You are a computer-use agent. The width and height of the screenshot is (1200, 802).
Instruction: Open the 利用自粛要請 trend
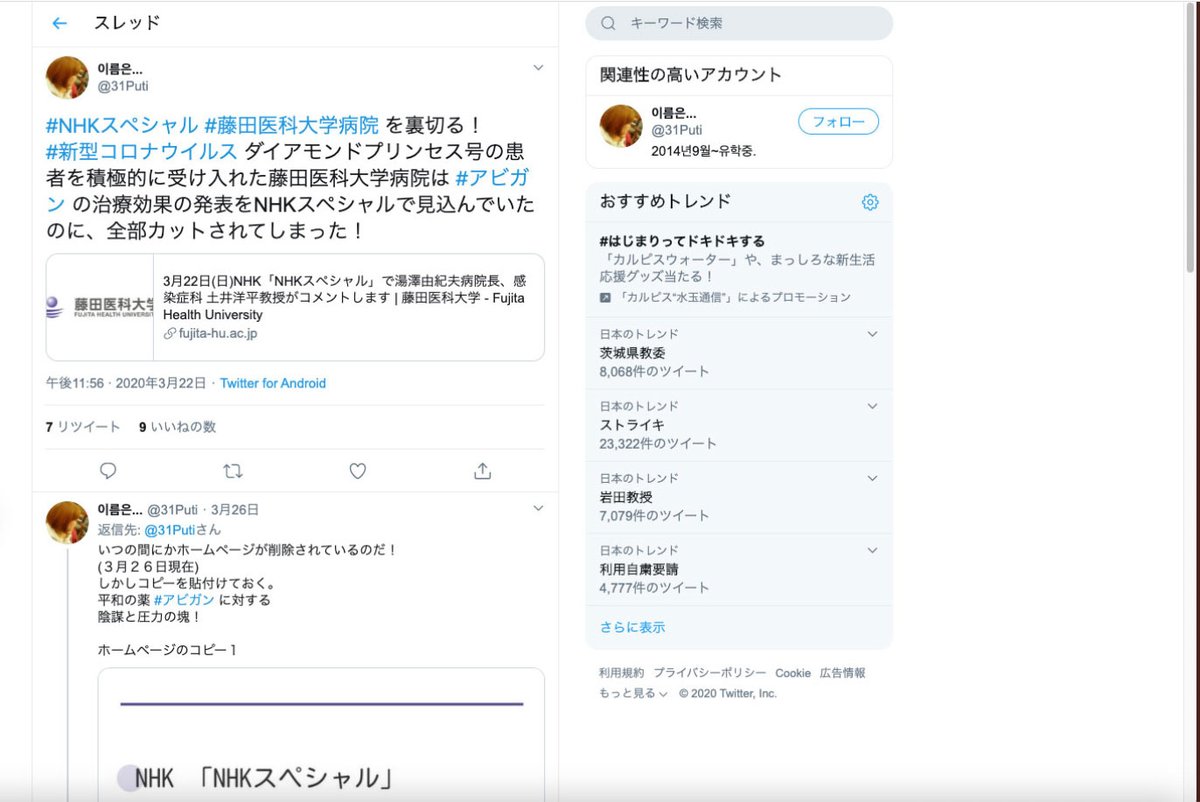pyautogui.click(x=738, y=569)
